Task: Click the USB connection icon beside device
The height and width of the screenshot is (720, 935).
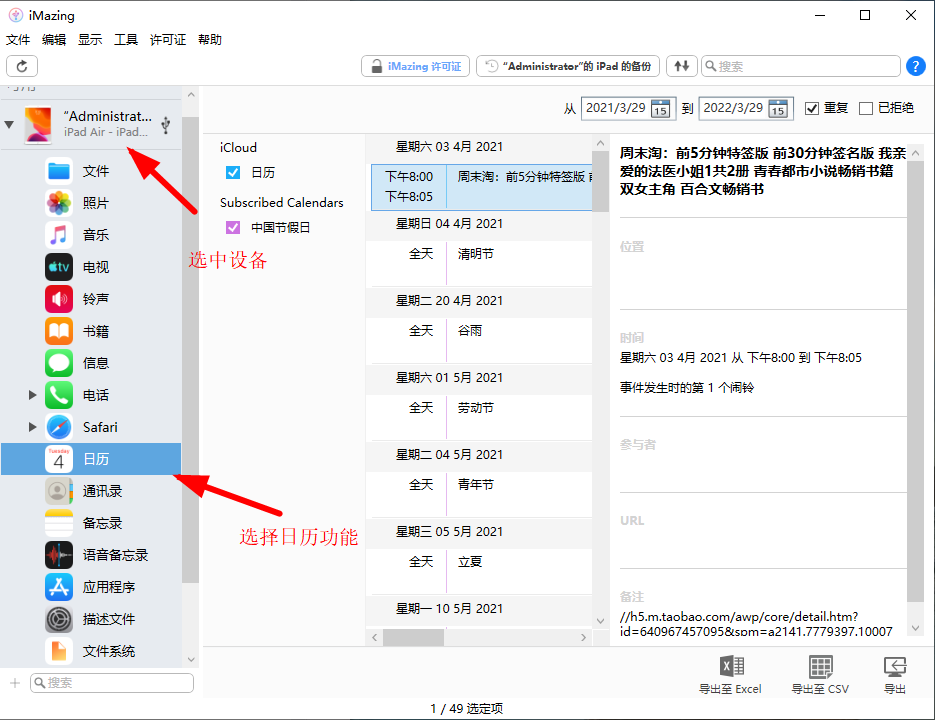Action: 166,125
